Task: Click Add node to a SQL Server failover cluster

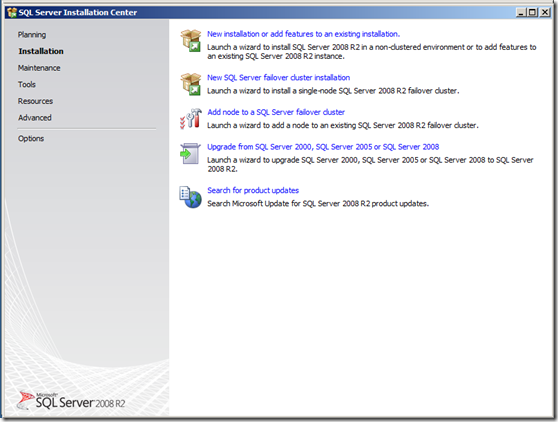Action: click(276, 112)
